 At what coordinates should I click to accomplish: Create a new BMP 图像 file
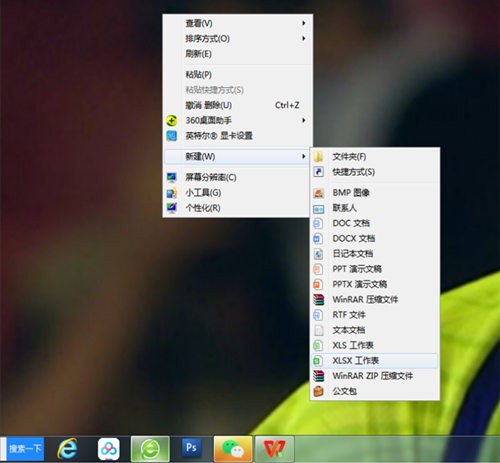375,192
